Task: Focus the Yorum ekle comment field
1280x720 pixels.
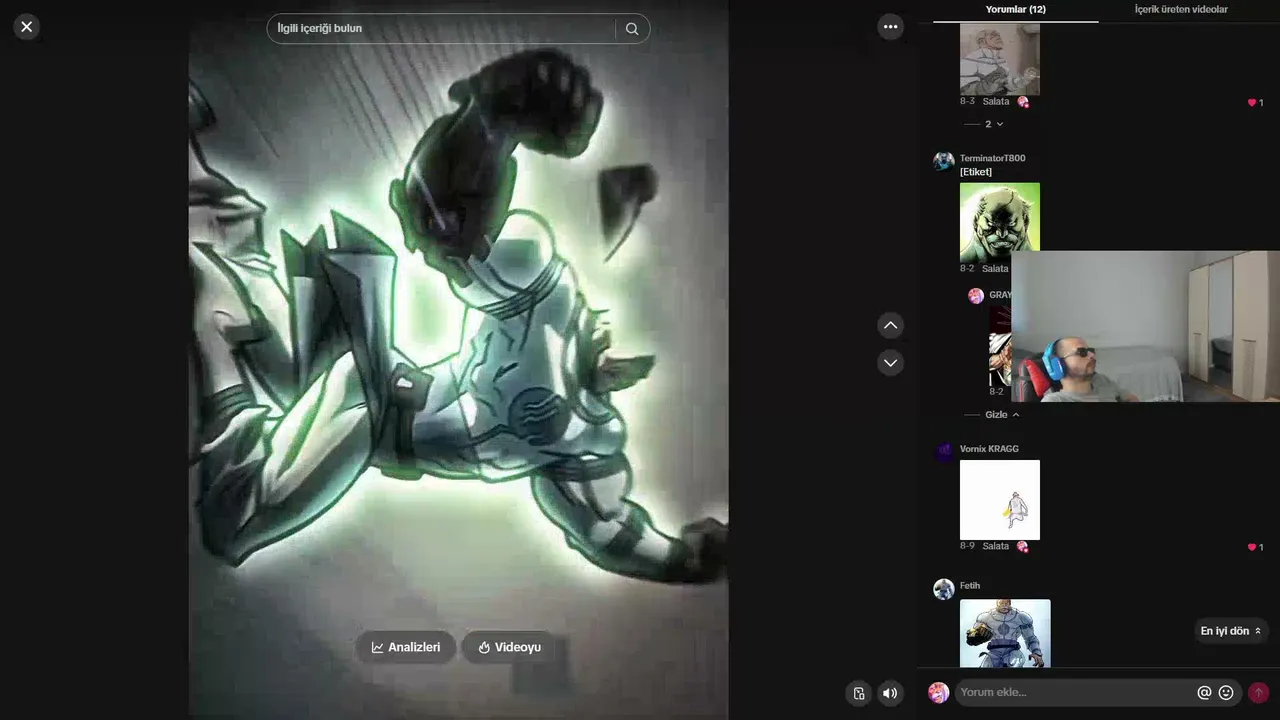Action: pos(1075,692)
